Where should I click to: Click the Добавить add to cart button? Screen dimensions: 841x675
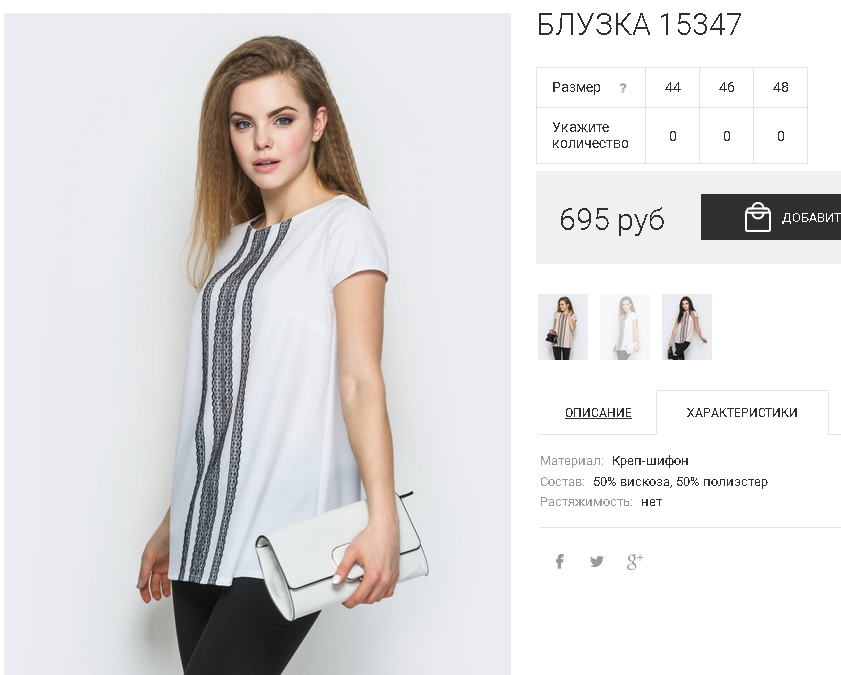(771, 217)
